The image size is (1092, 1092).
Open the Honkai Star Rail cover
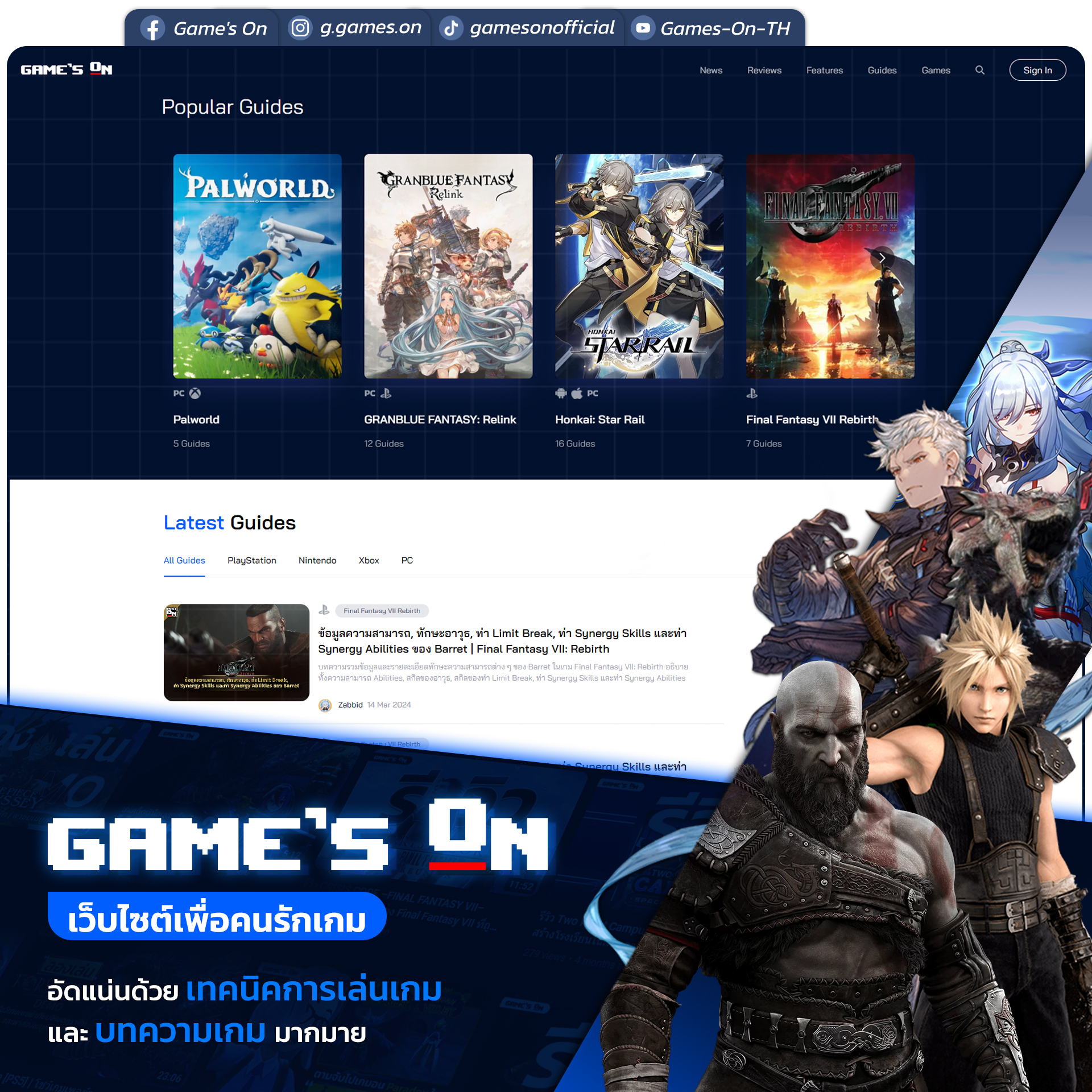pyautogui.click(x=639, y=266)
